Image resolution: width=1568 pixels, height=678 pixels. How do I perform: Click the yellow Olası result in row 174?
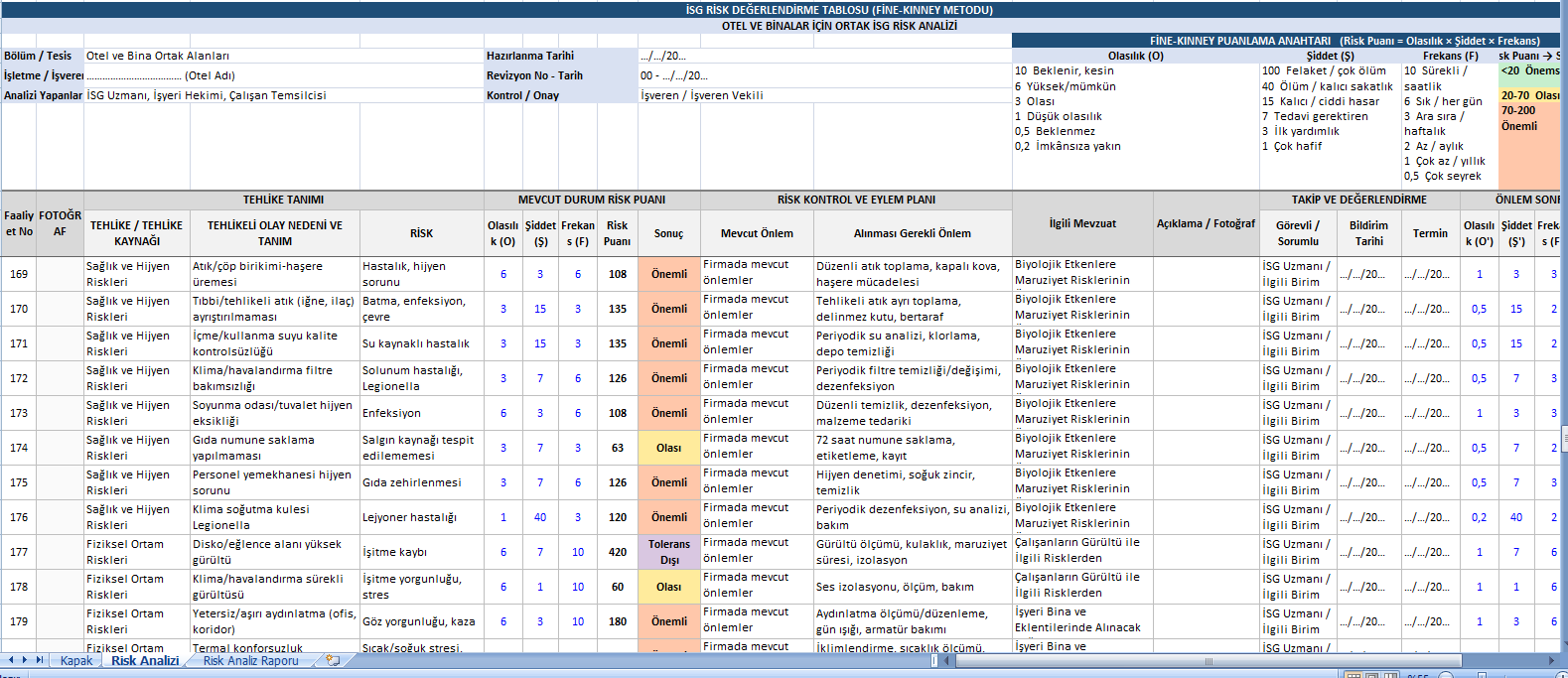(668, 448)
